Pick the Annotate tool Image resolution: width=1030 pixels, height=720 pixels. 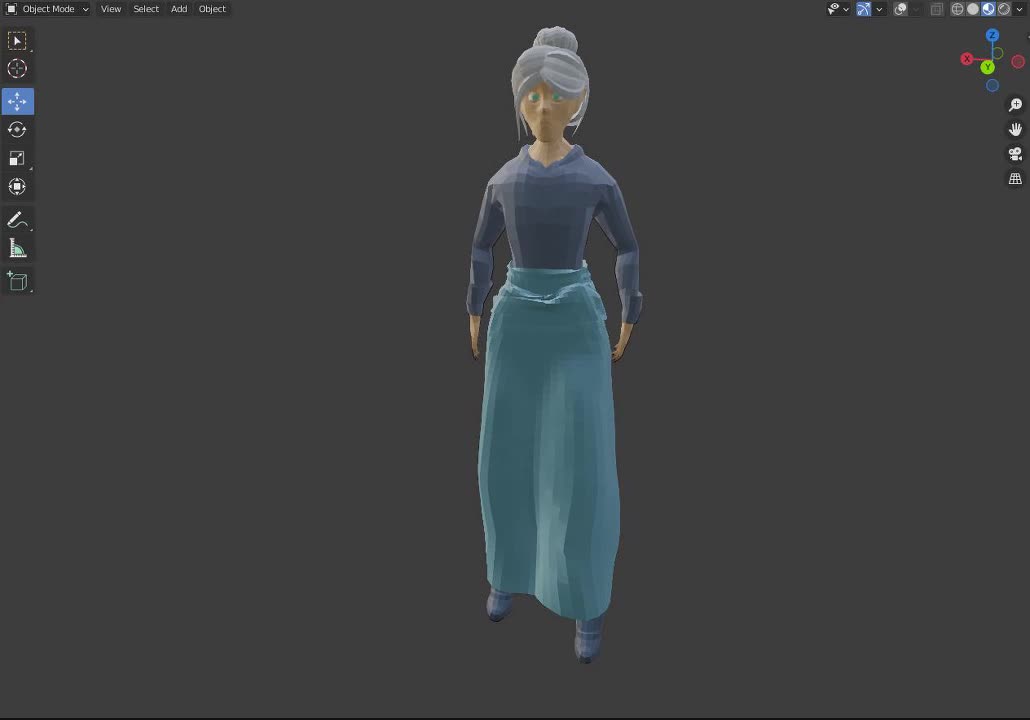tap(17, 219)
